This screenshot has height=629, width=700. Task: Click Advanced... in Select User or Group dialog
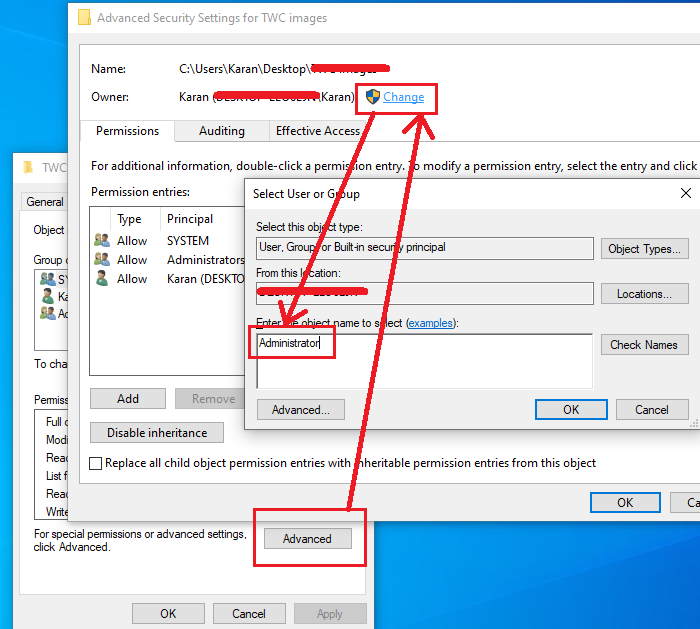301,410
